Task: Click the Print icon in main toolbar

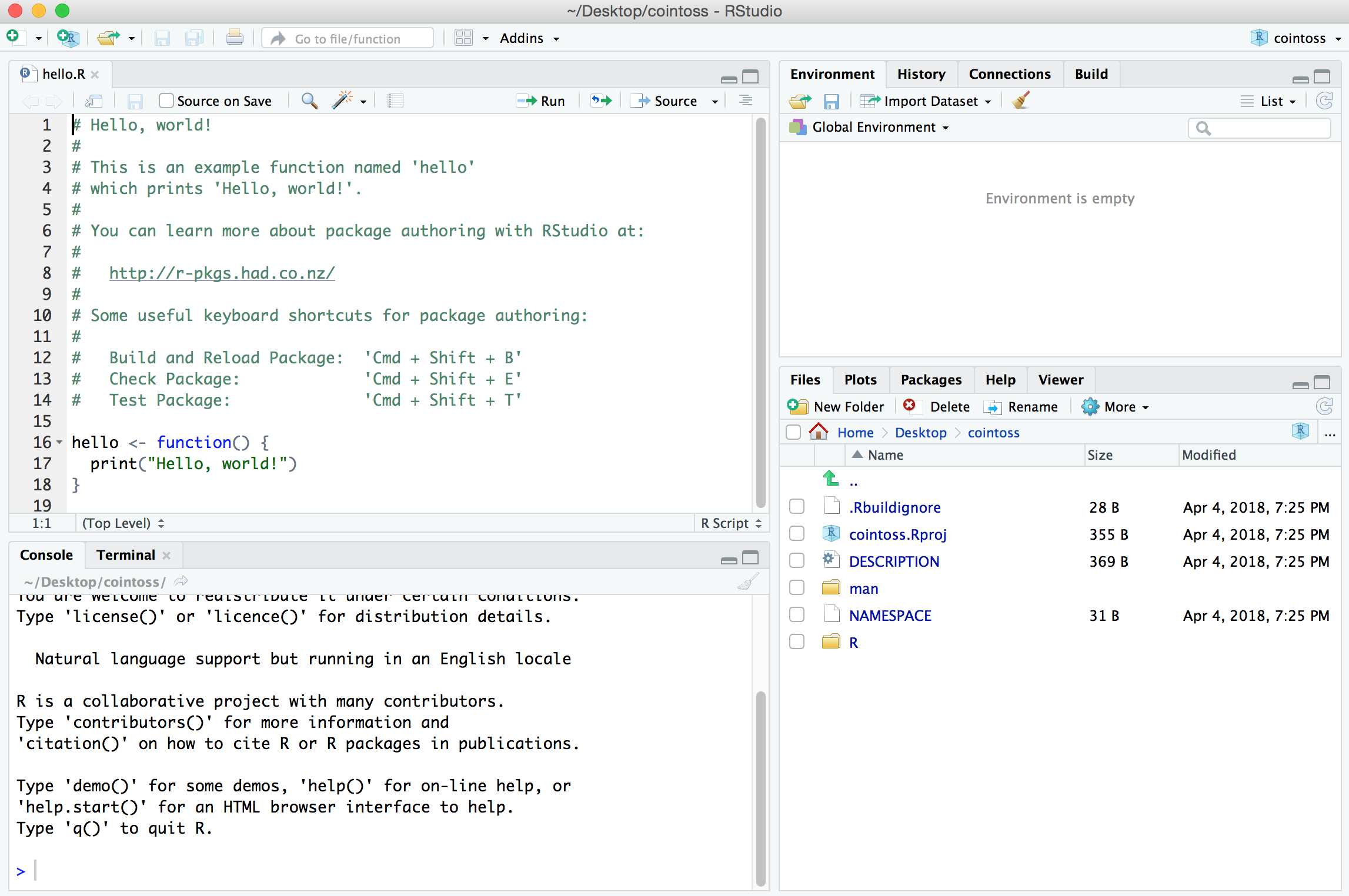Action: pyautogui.click(x=234, y=38)
